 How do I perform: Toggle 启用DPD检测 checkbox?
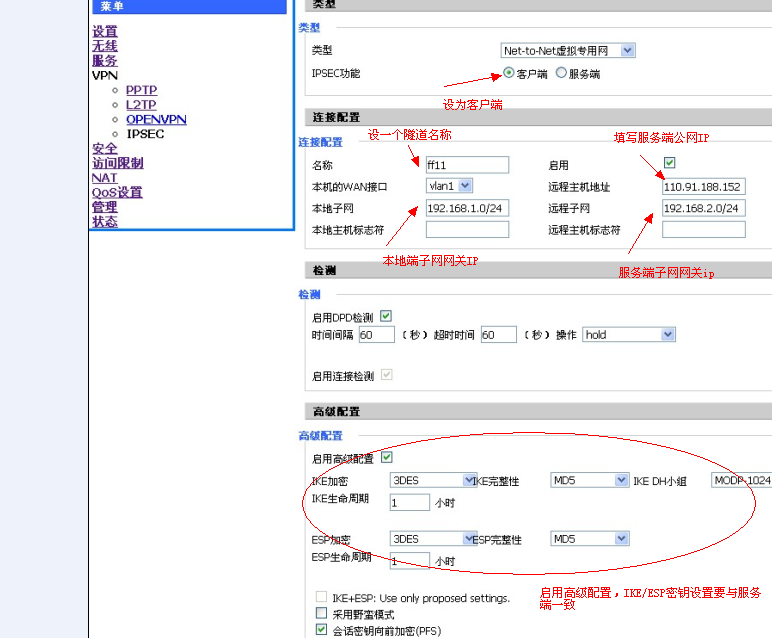pos(386,316)
